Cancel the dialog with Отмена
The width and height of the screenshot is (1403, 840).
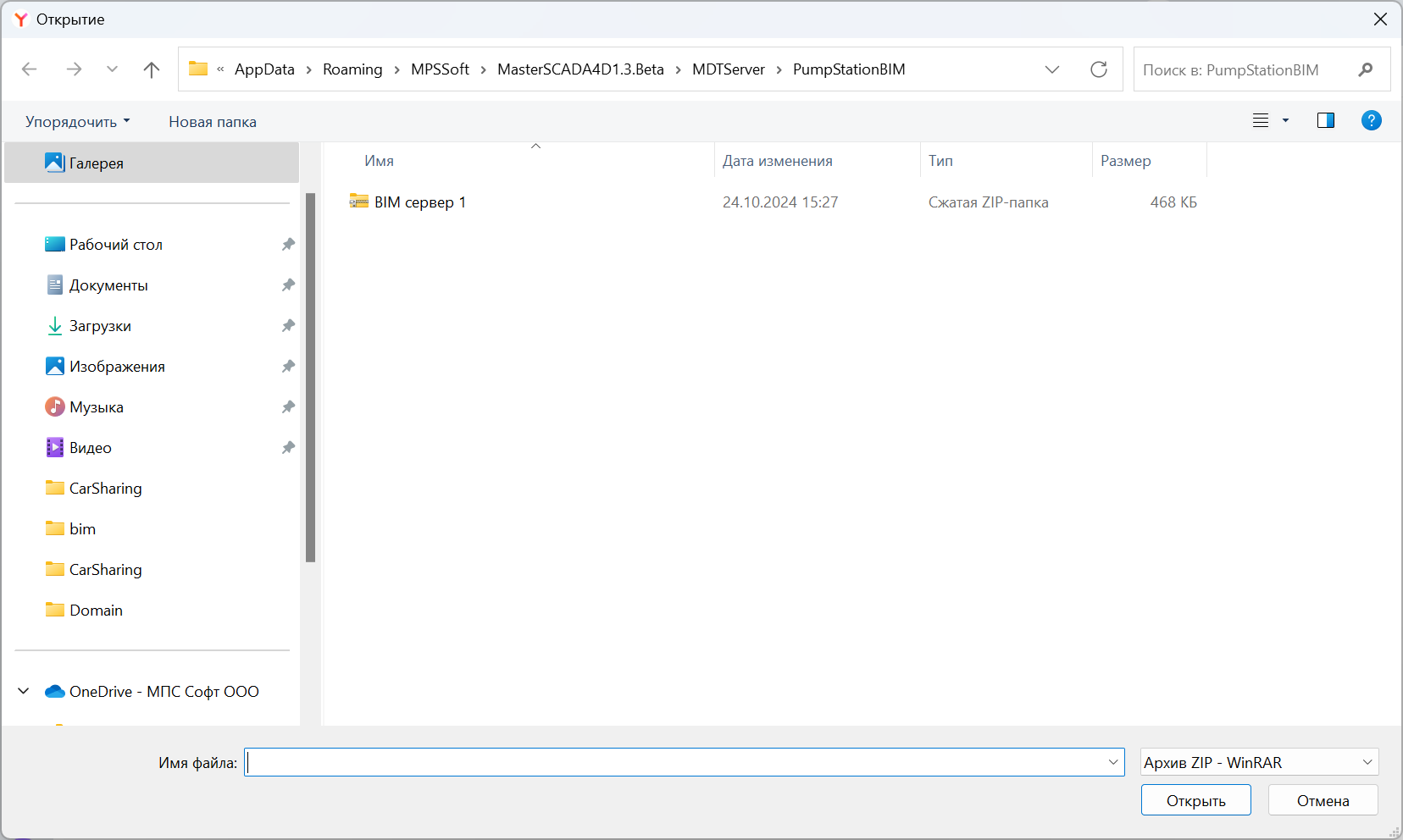click(1323, 800)
